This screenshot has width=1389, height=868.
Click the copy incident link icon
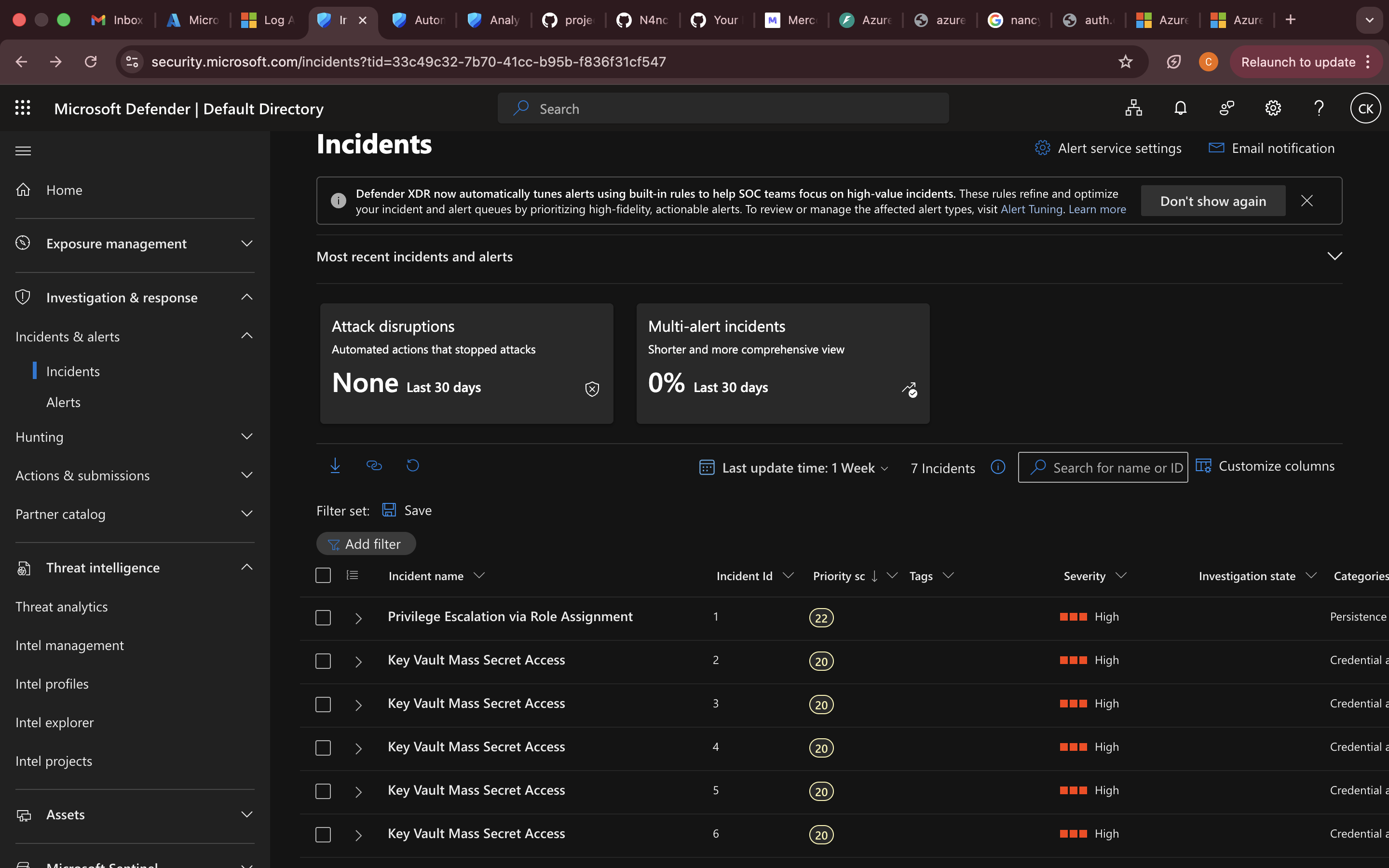coord(374,465)
